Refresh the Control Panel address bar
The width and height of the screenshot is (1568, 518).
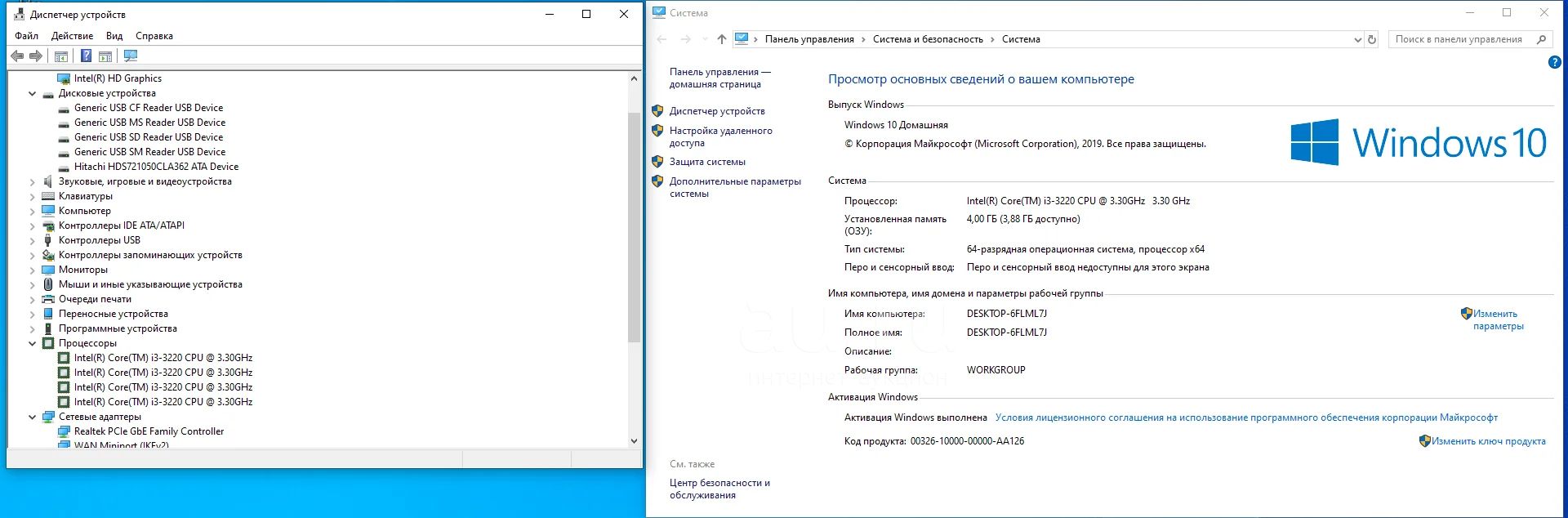coord(1372,39)
